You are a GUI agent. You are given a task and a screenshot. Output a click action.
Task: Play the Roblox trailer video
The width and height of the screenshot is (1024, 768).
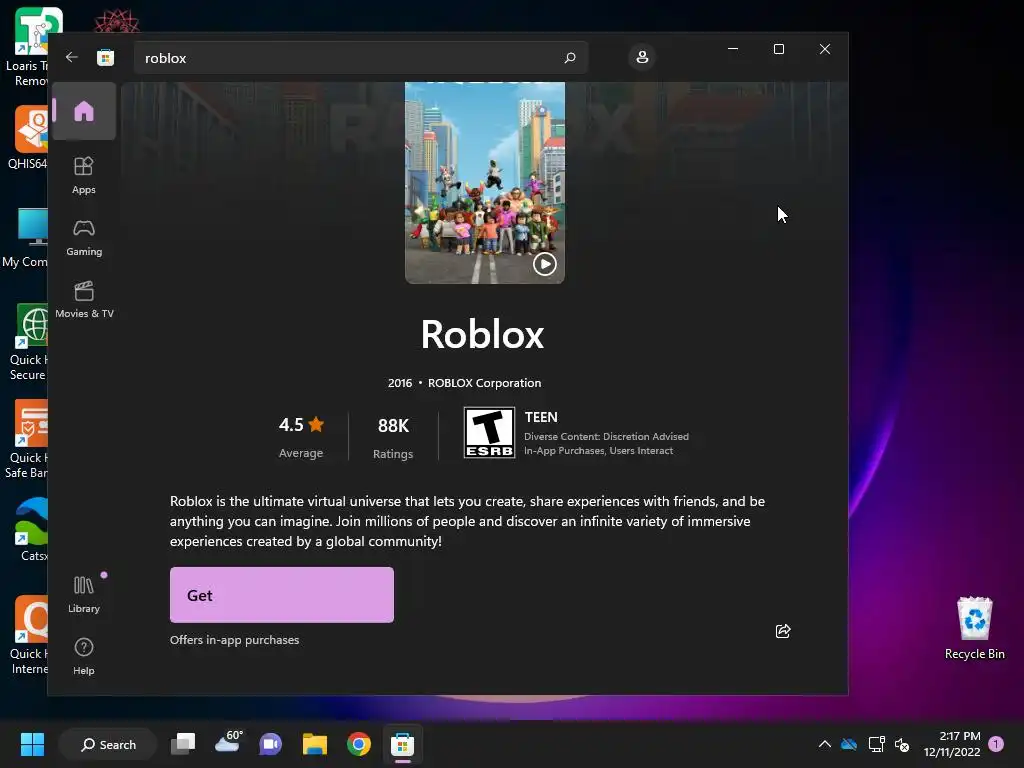click(x=545, y=264)
